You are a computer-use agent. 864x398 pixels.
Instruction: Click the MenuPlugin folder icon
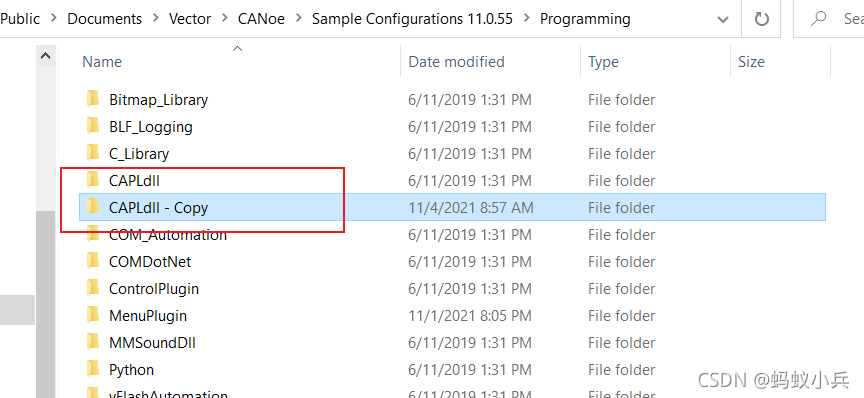[x=93, y=315]
